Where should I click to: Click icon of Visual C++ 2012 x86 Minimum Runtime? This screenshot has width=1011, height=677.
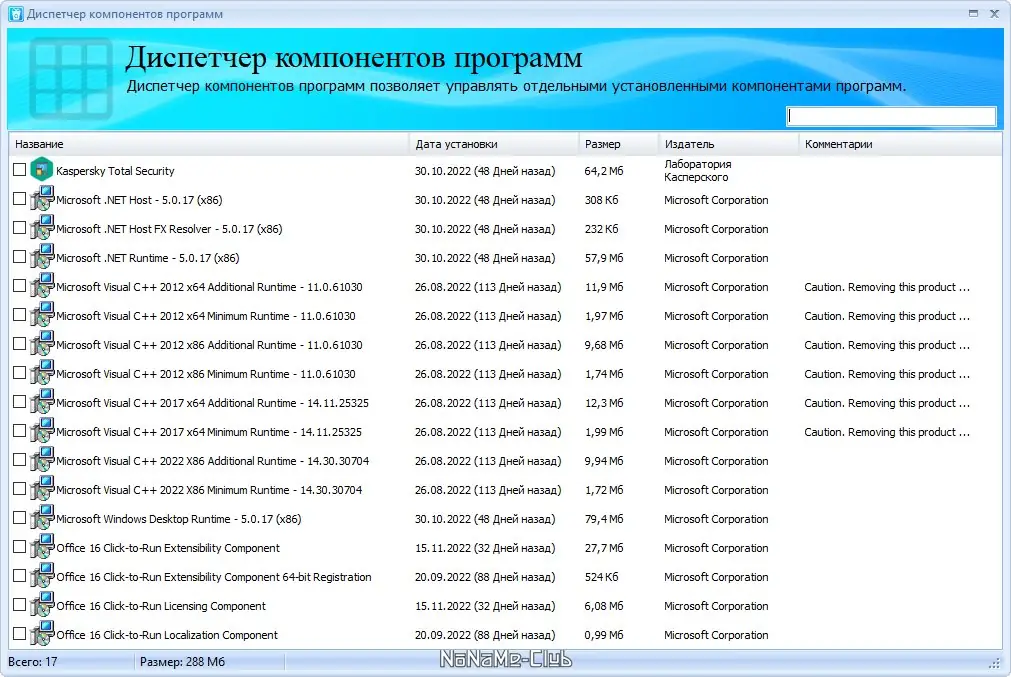pyautogui.click(x=42, y=373)
